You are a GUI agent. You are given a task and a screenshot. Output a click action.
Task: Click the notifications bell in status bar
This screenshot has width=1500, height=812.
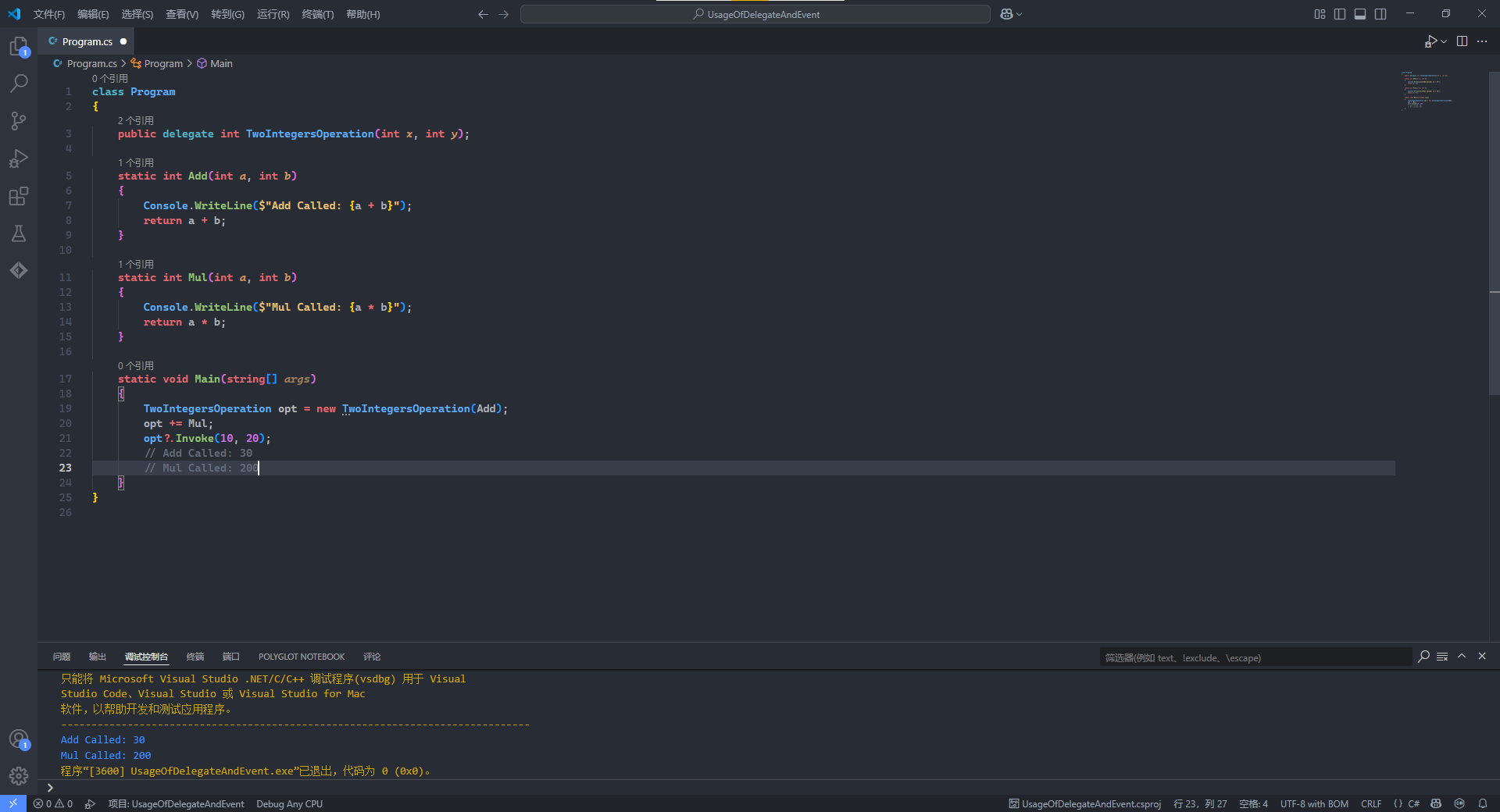point(1482,803)
